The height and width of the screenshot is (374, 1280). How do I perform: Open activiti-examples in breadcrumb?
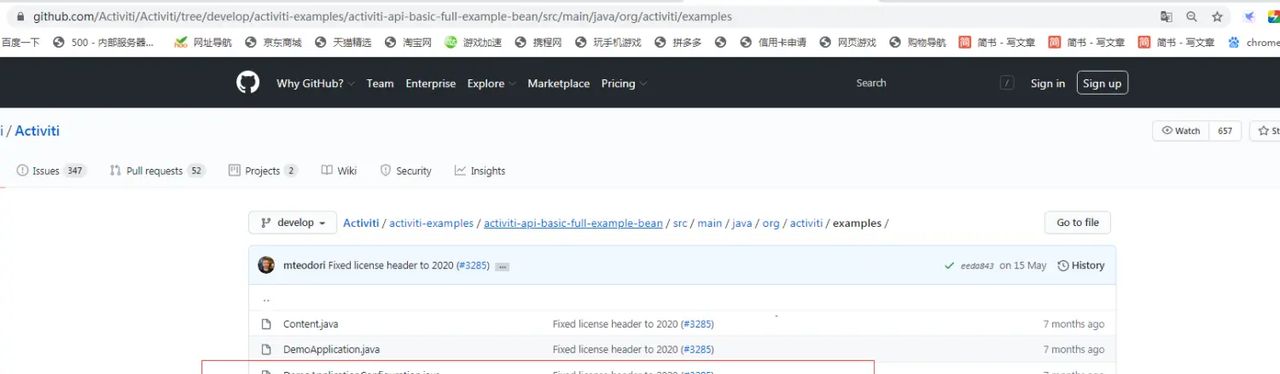pos(431,223)
